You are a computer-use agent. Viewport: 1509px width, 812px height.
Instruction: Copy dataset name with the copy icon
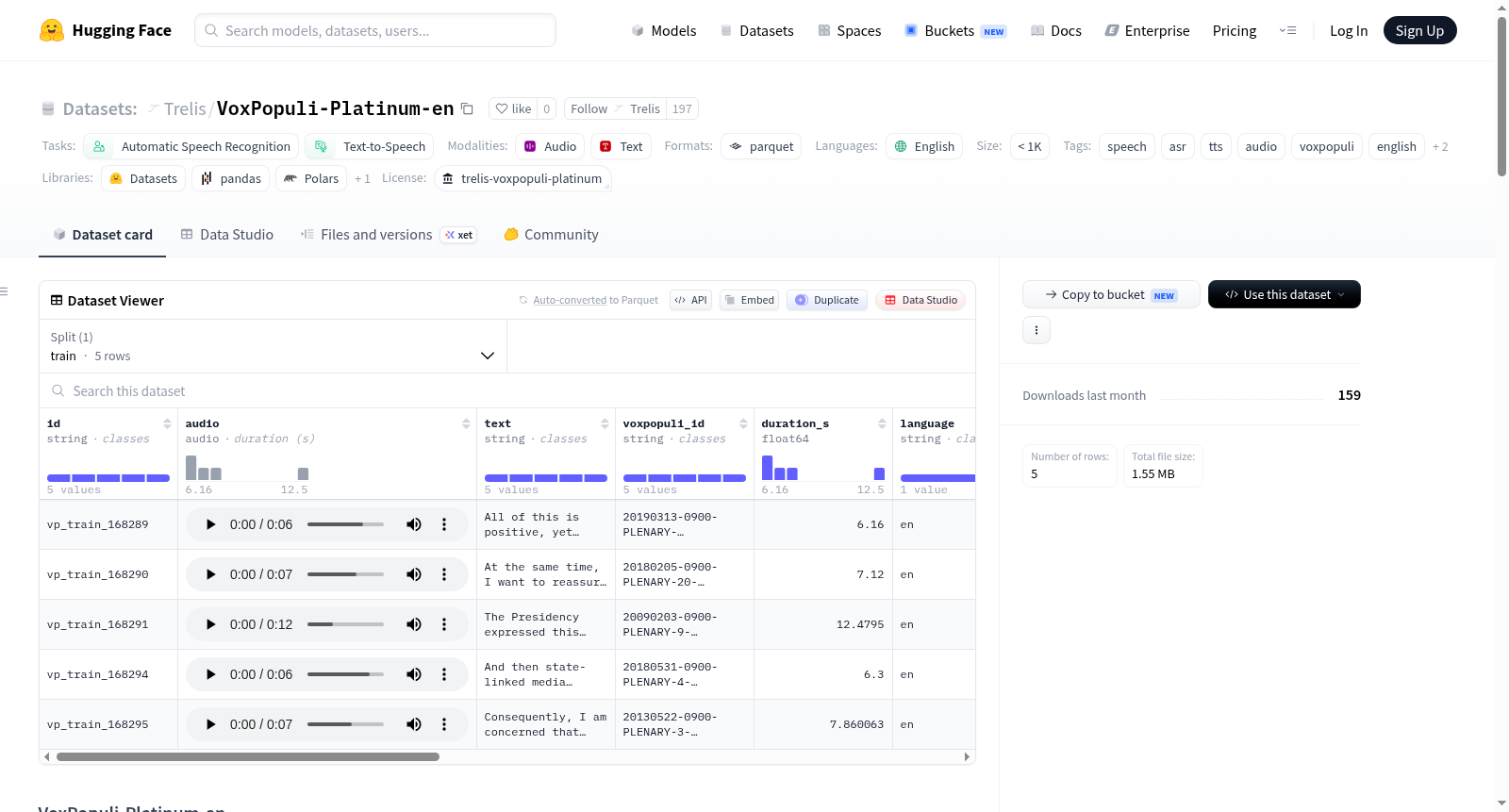pyautogui.click(x=467, y=108)
